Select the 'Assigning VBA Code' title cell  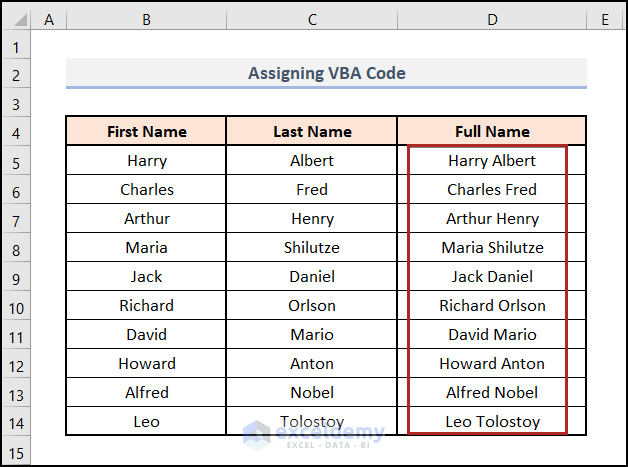[326, 73]
